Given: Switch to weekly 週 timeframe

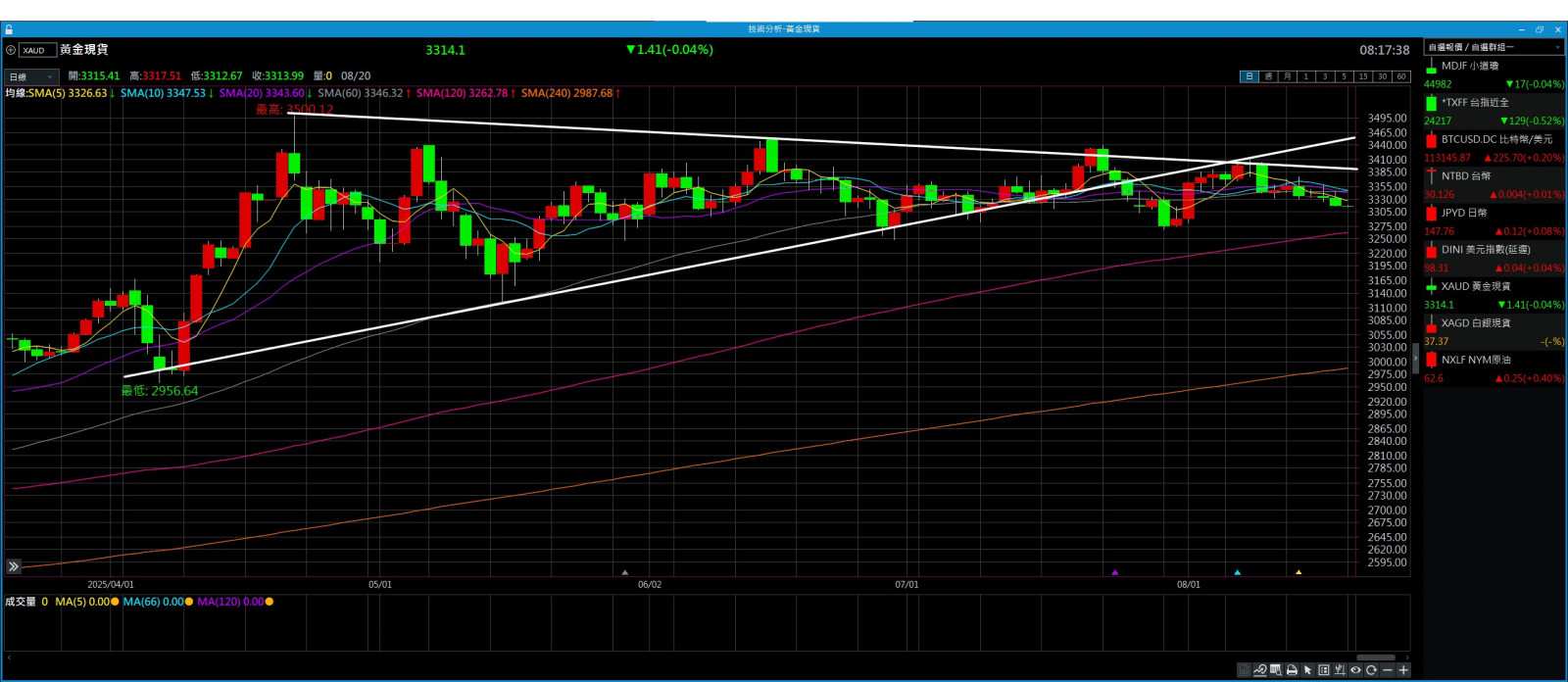Looking at the screenshot, I should (x=1268, y=76).
